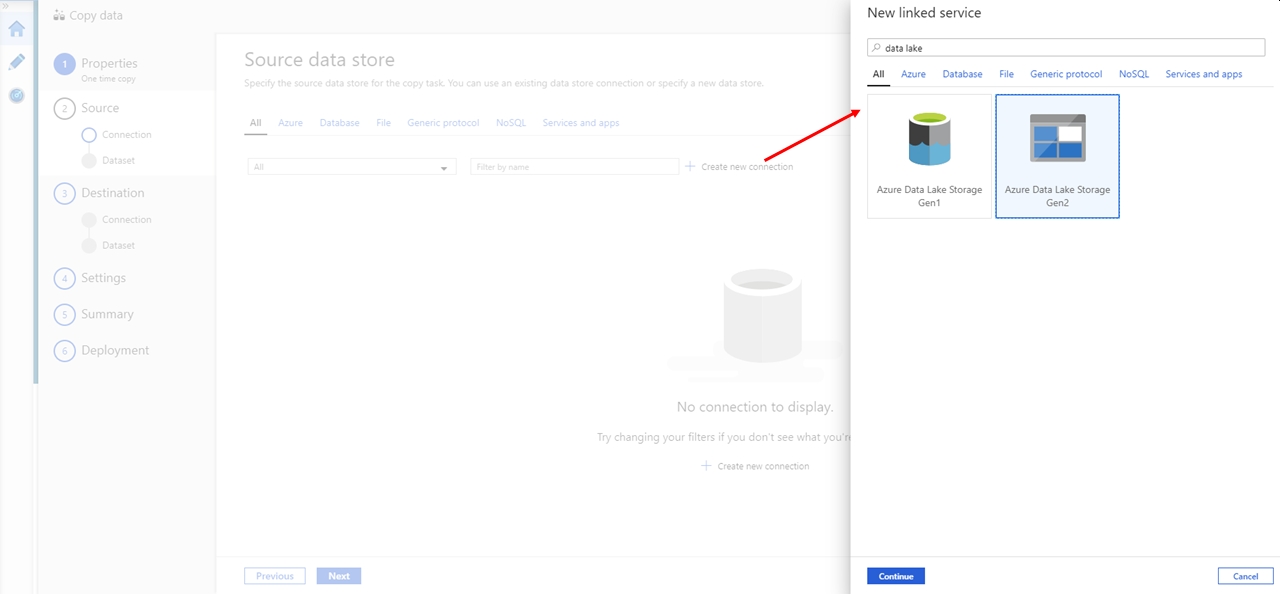The image size is (1280, 594).
Task: Select the Azure Data Lake Storage Gen1 connector
Action: click(x=929, y=155)
